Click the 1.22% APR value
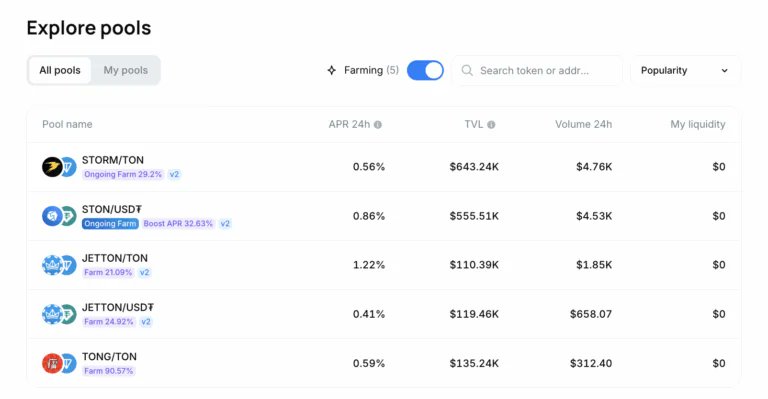This screenshot has width=768, height=399. click(x=369, y=265)
